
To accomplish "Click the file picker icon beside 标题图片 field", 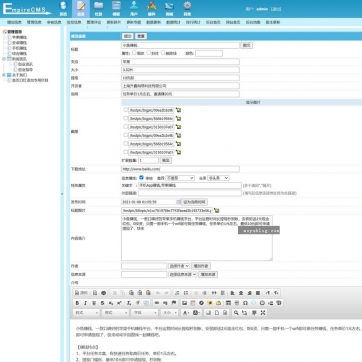I will tap(217, 210).
